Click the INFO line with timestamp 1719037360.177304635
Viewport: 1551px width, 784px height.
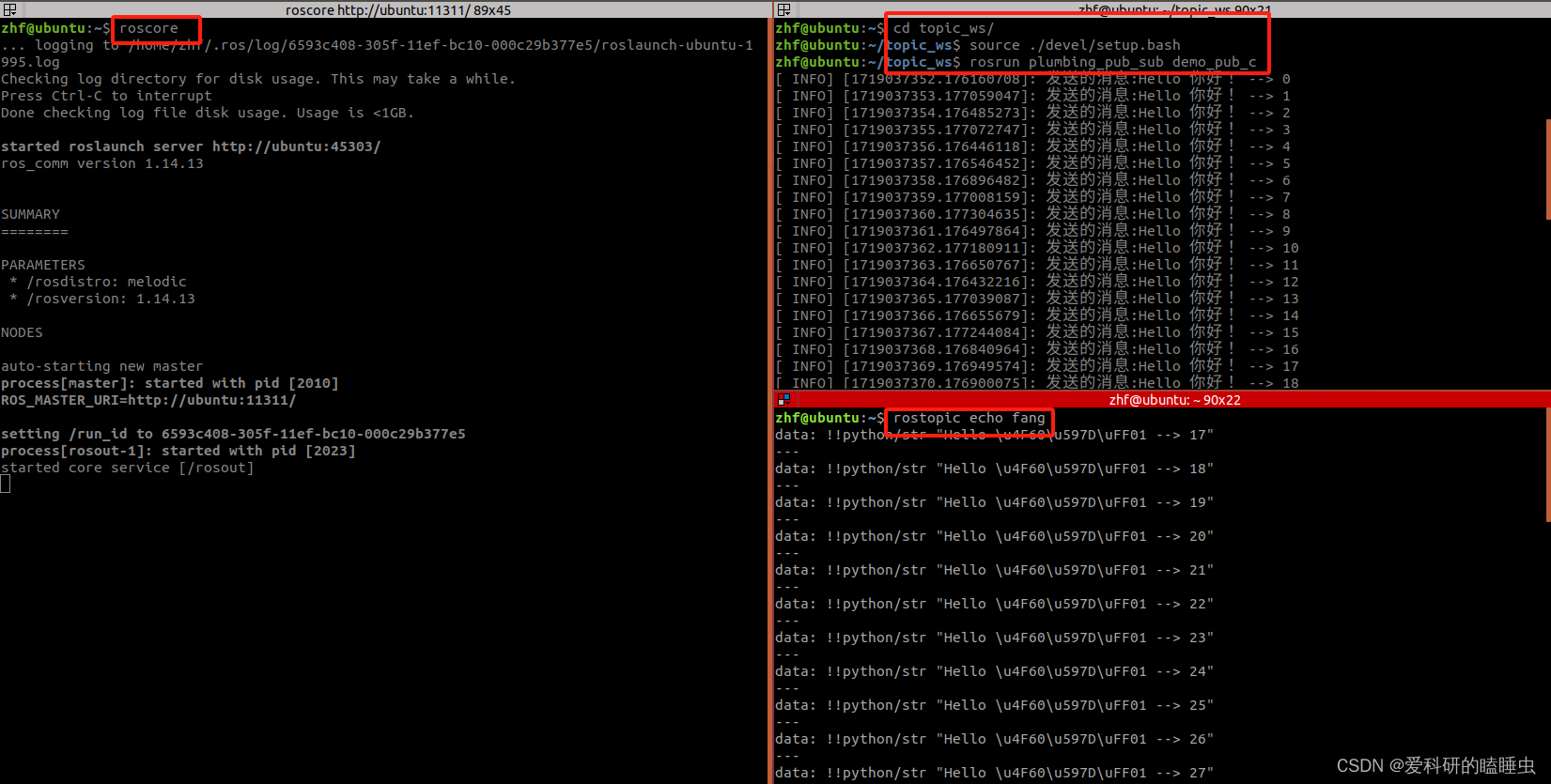point(1032,214)
